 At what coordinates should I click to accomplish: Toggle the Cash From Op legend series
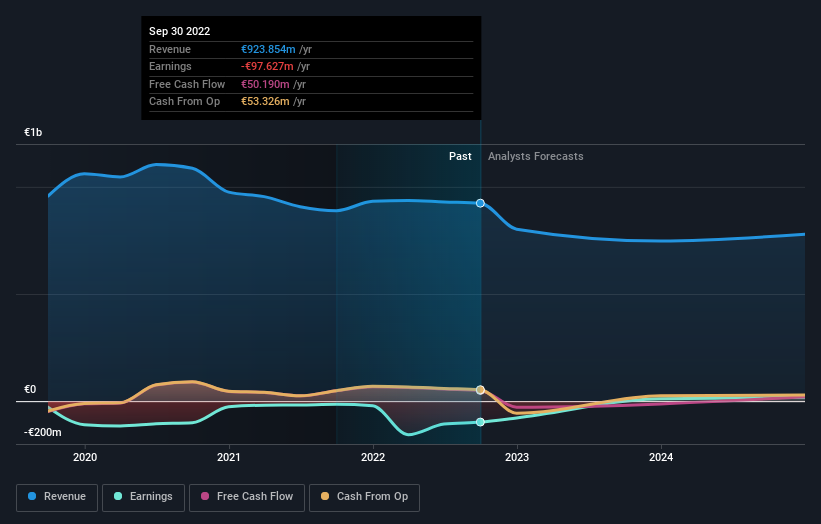point(364,497)
